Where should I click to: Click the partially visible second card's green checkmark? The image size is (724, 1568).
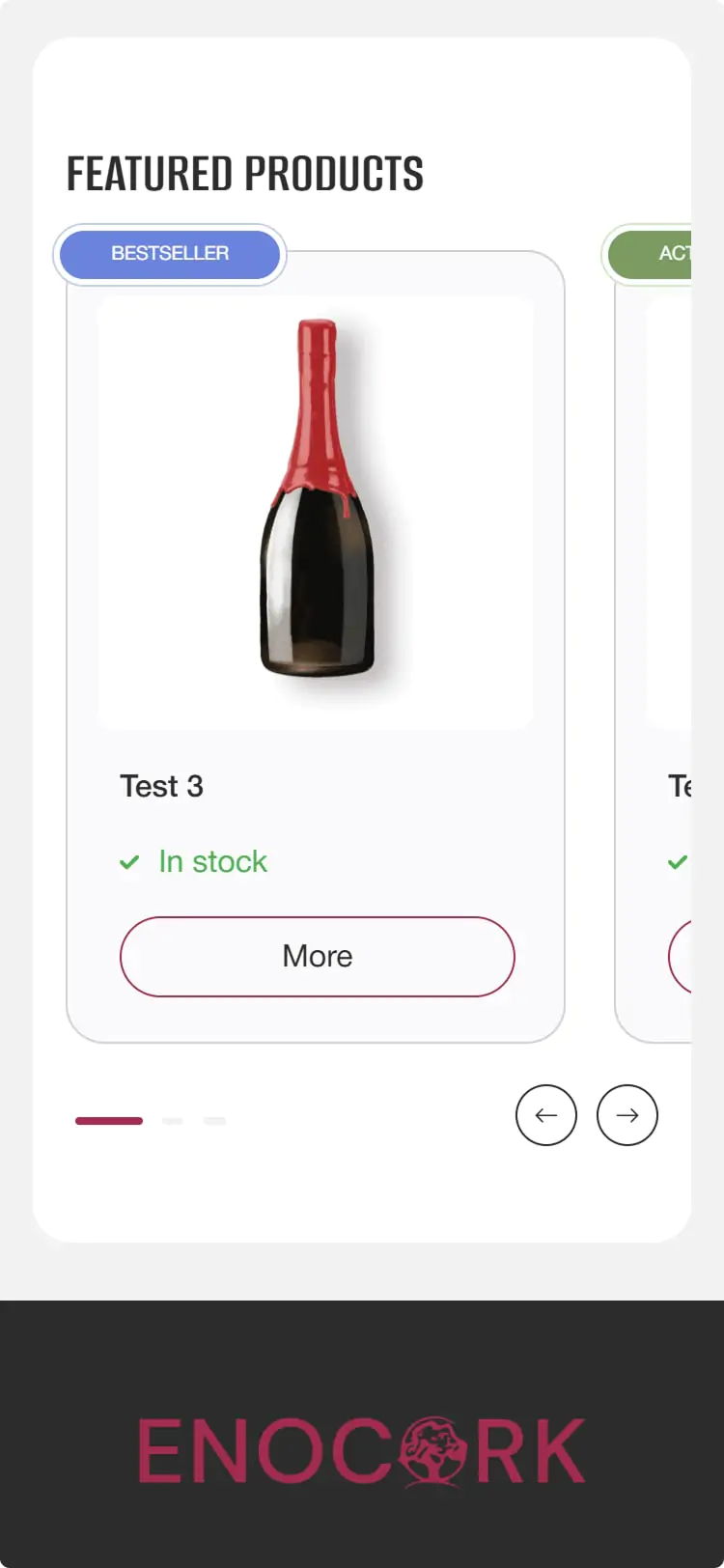click(x=678, y=861)
